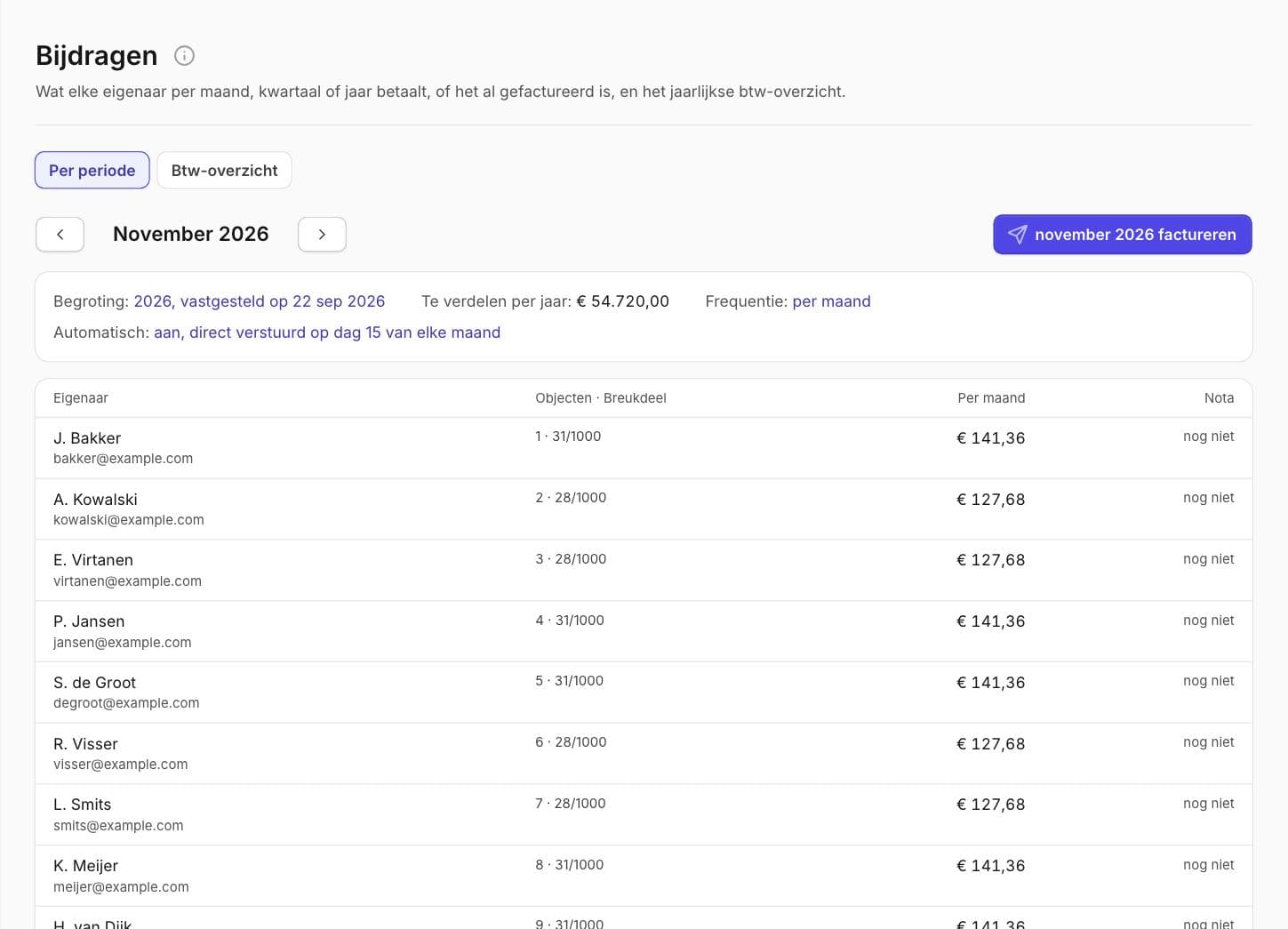Viewport: 1288px width, 929px height.
Task: Click email kowalski@example.com
Action: (129, 520)
